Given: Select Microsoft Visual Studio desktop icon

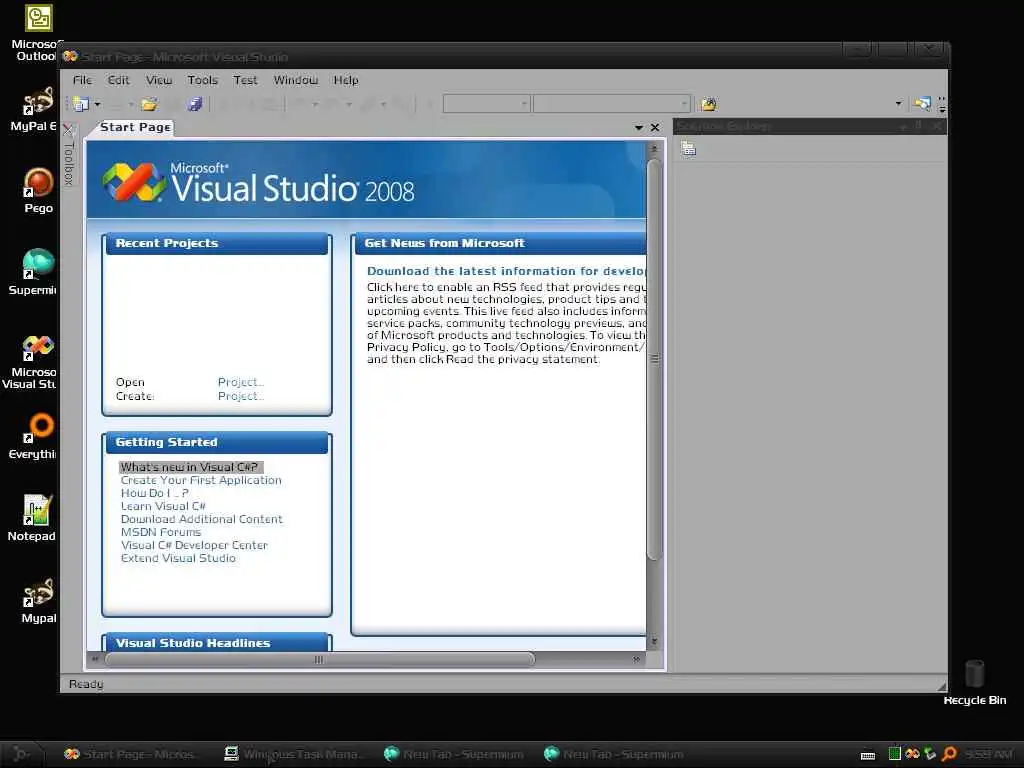Looking at the screenshot, I should click(x=33, y=361).
